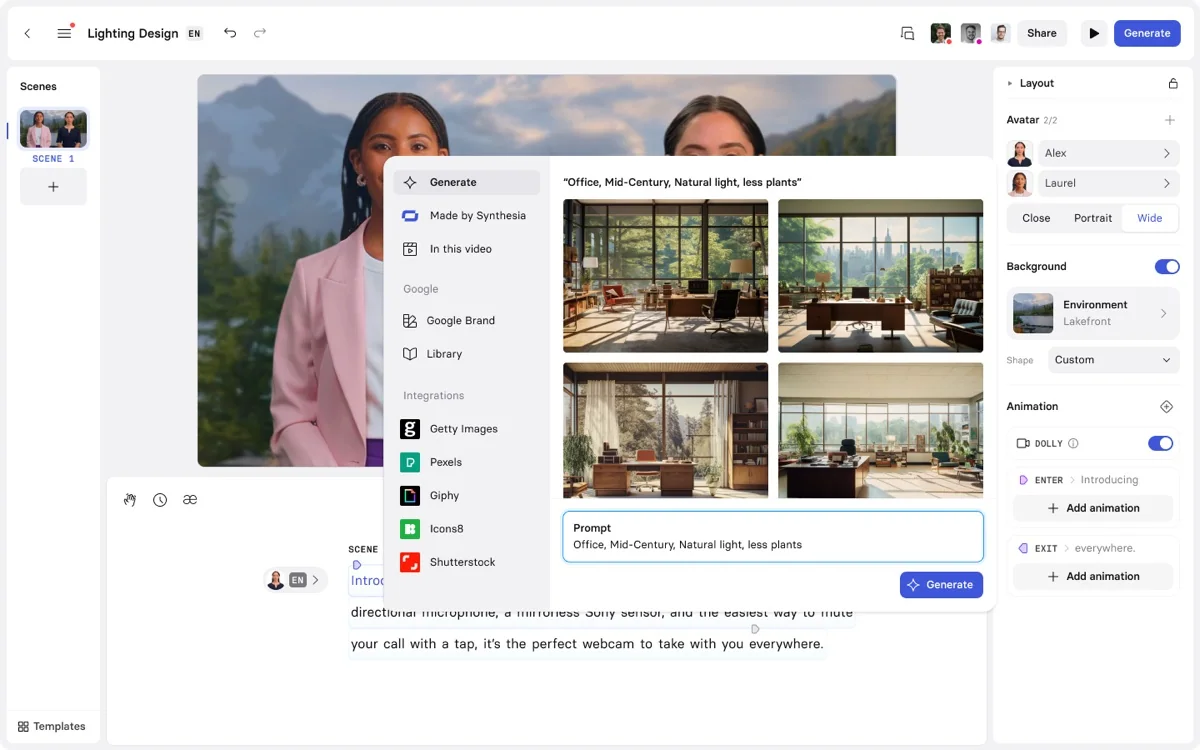Toggle the Background switch off

tap(1167, 267)
